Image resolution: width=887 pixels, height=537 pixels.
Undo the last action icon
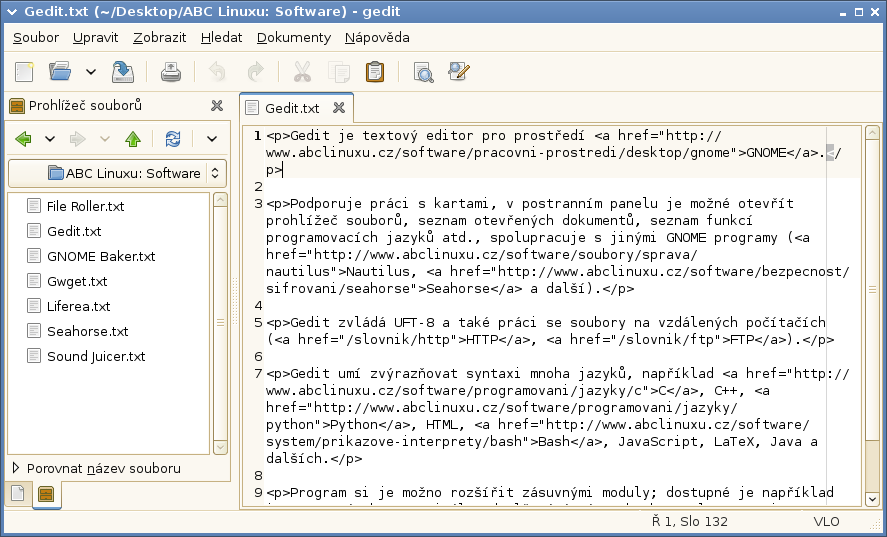click(217, 72)
